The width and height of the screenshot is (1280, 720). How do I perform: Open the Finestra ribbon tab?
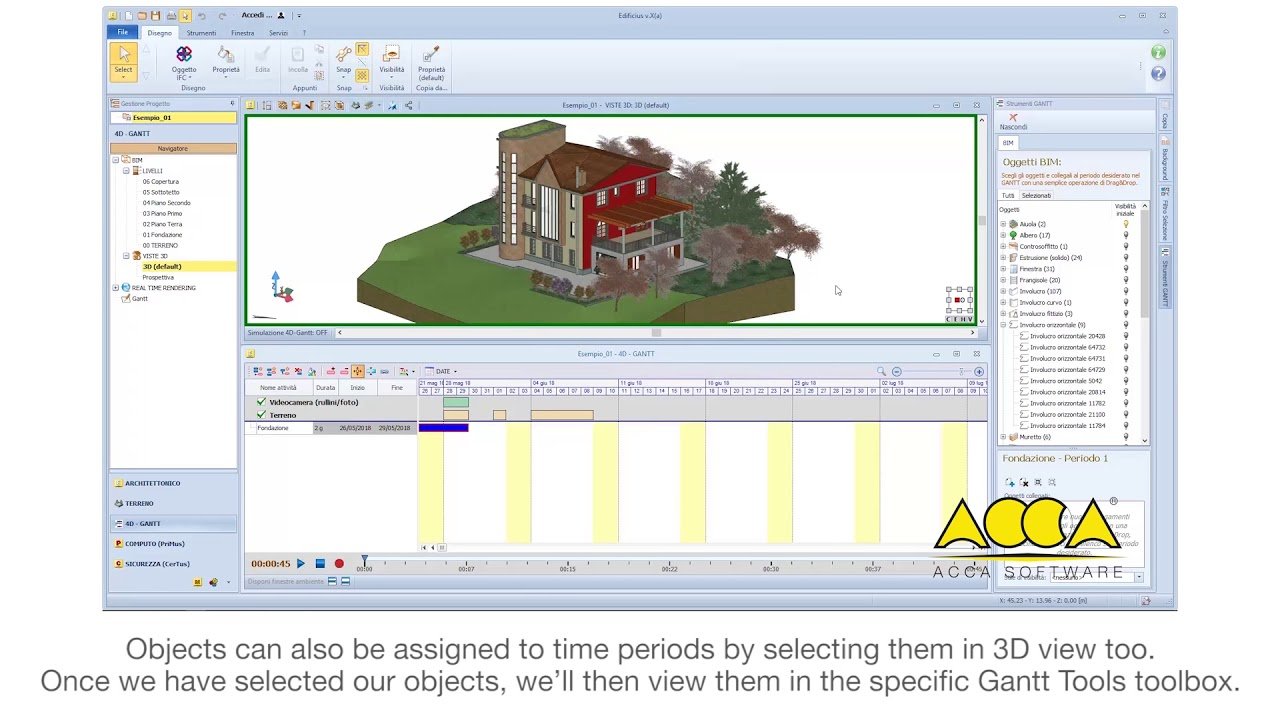242,33
